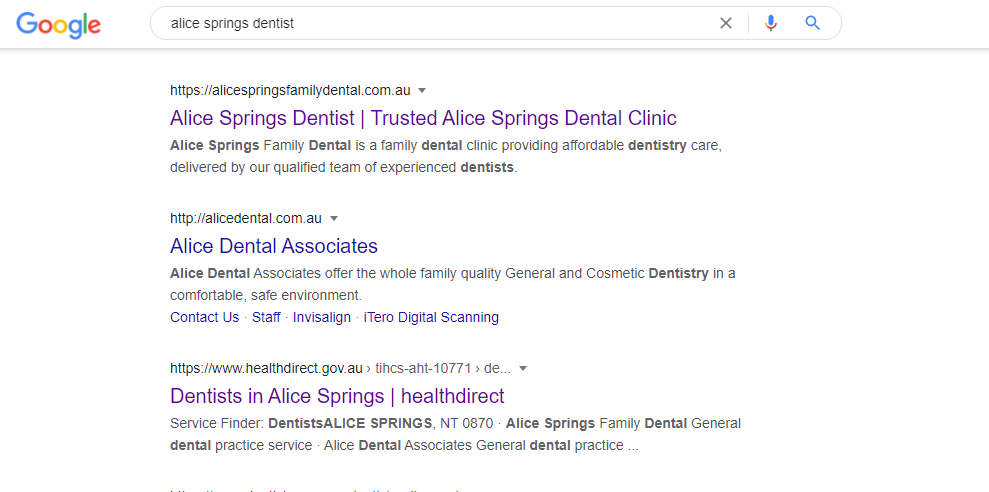989x492 pixels.
Task: Open dropdown arrow beside alicedental.com.au URL
Action: [334, 218]
